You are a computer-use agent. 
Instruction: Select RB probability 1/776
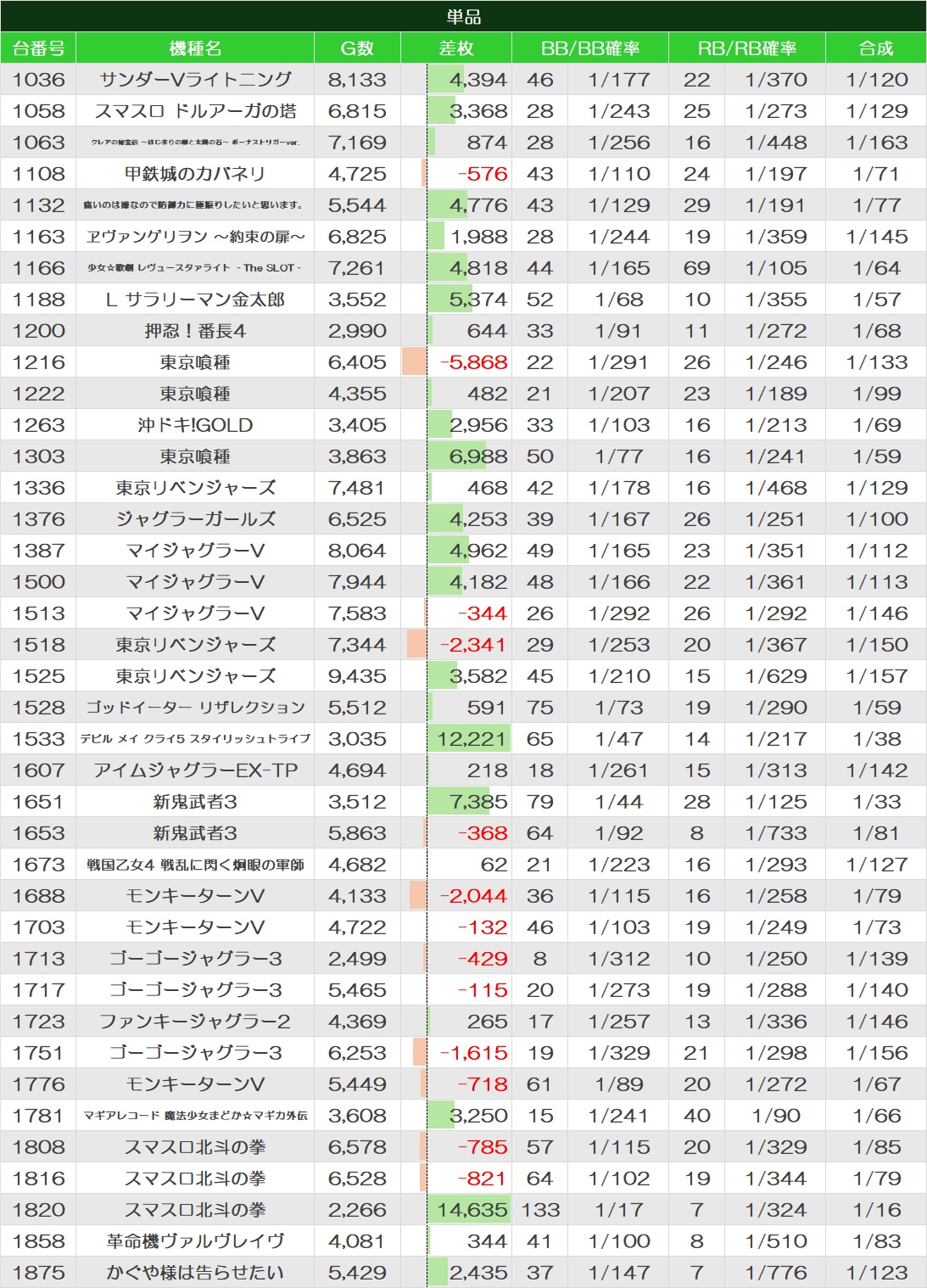(776, 1273)
